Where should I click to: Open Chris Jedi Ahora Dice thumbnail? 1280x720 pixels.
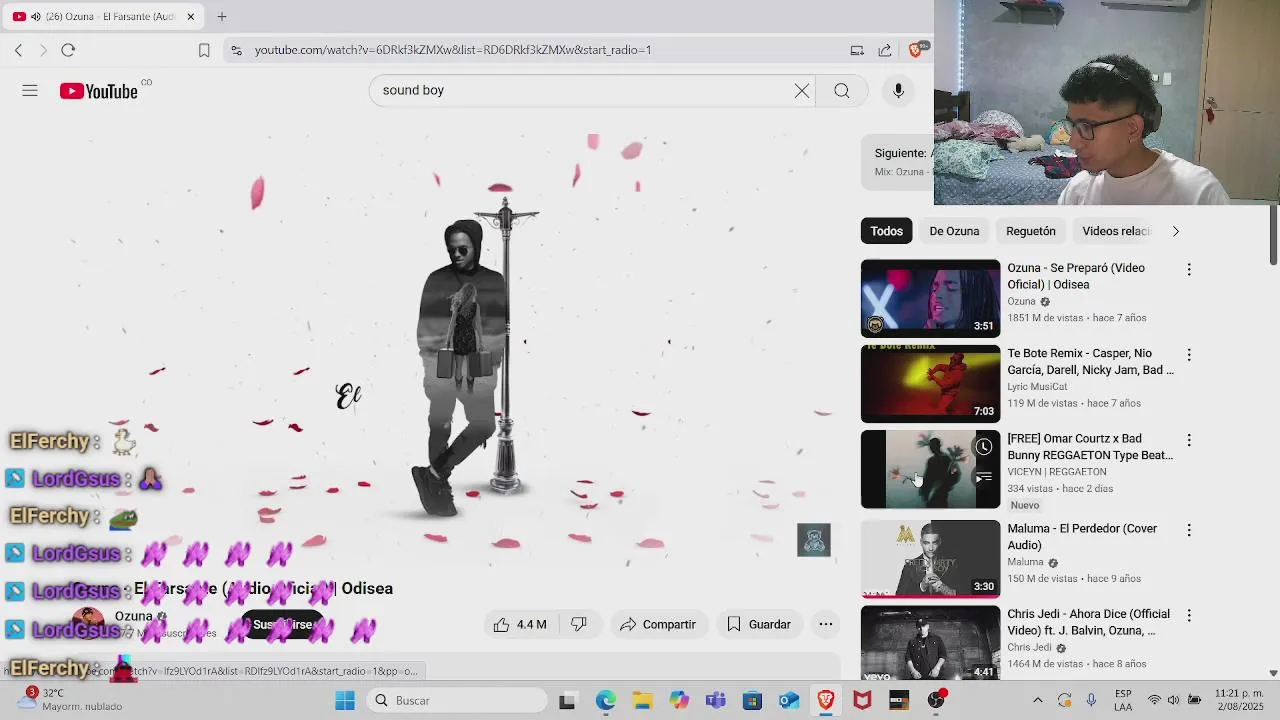930,643
